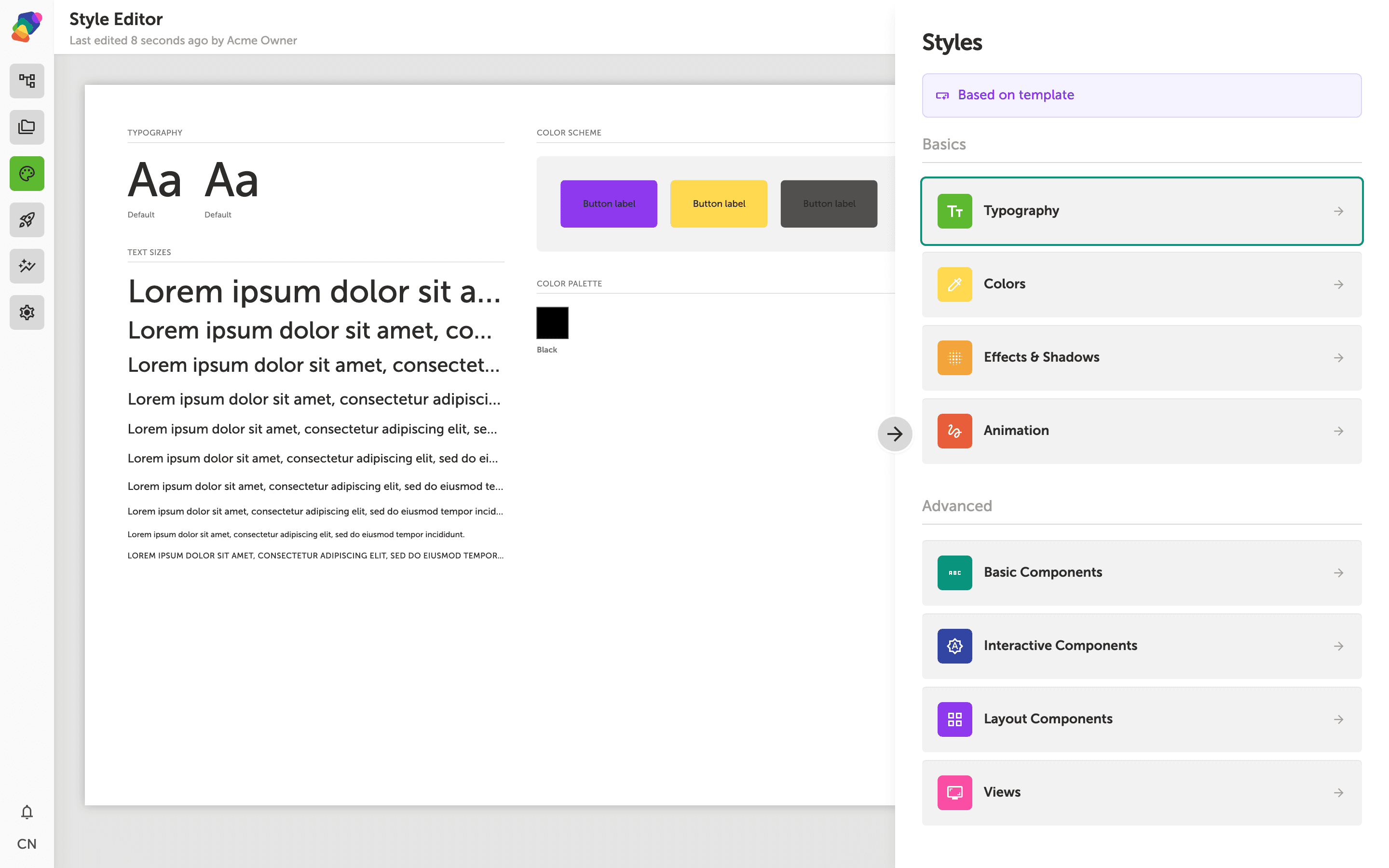This screenshot has height=868, width=1389.
Task: Click the pink Views screen icon
Action: coord(954,793)
